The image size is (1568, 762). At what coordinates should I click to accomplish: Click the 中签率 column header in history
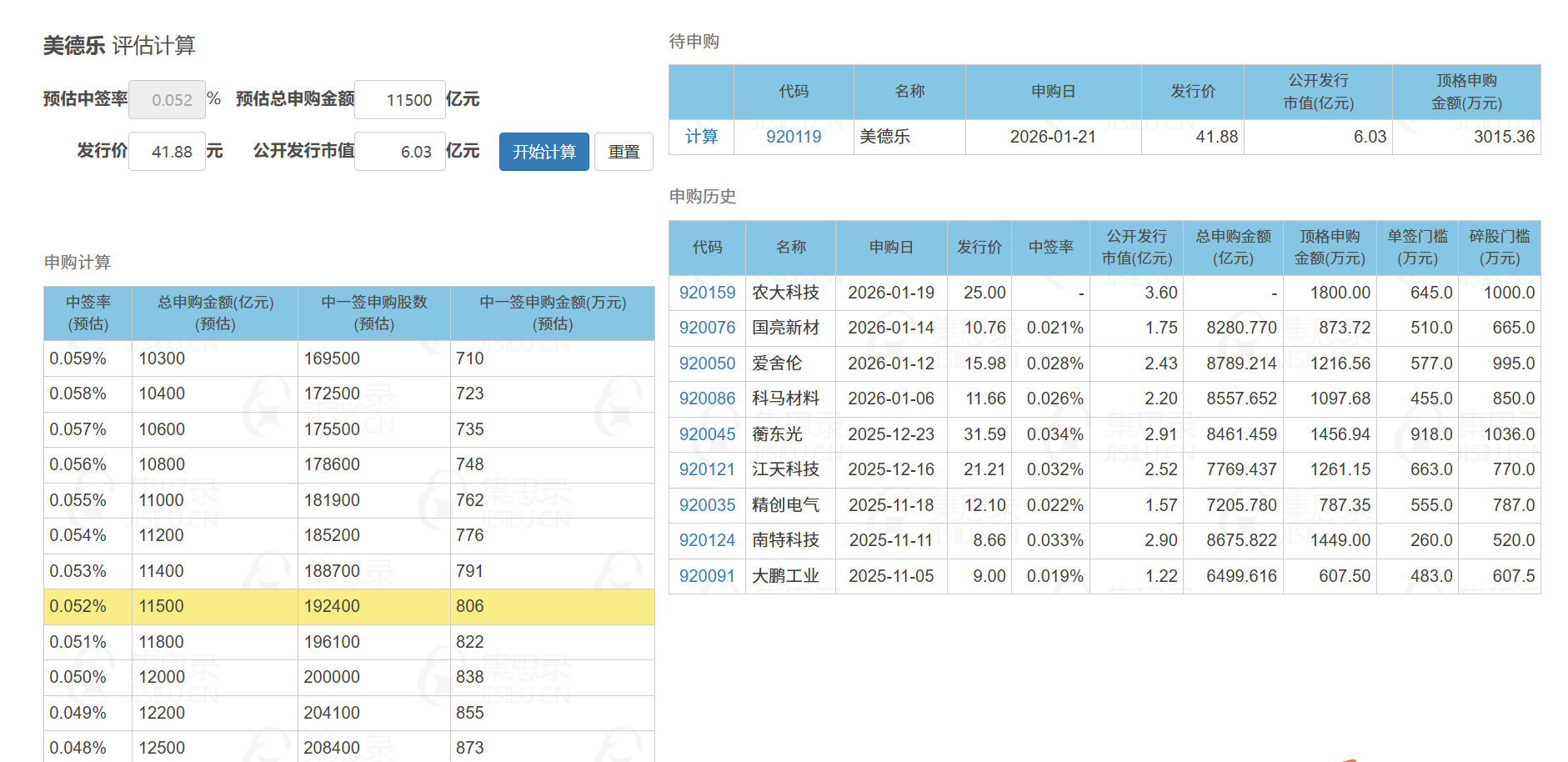tap(1050, 248)
